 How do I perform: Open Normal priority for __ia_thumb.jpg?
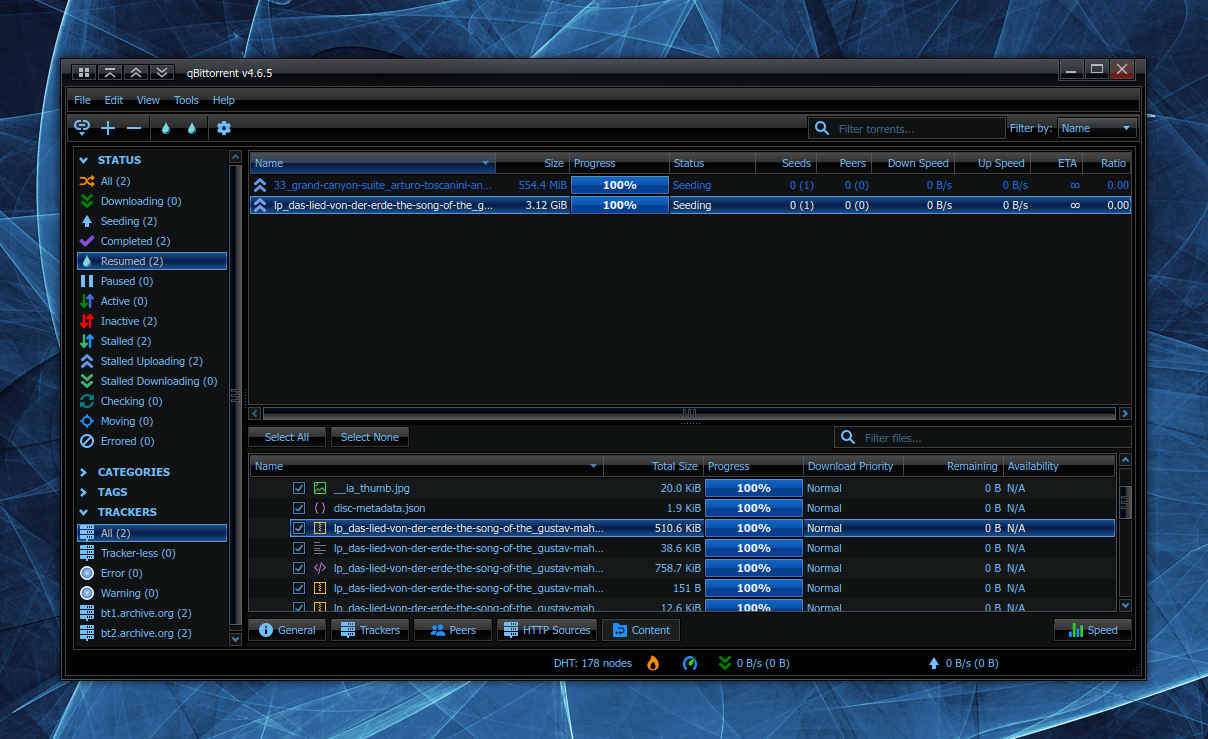854,488
